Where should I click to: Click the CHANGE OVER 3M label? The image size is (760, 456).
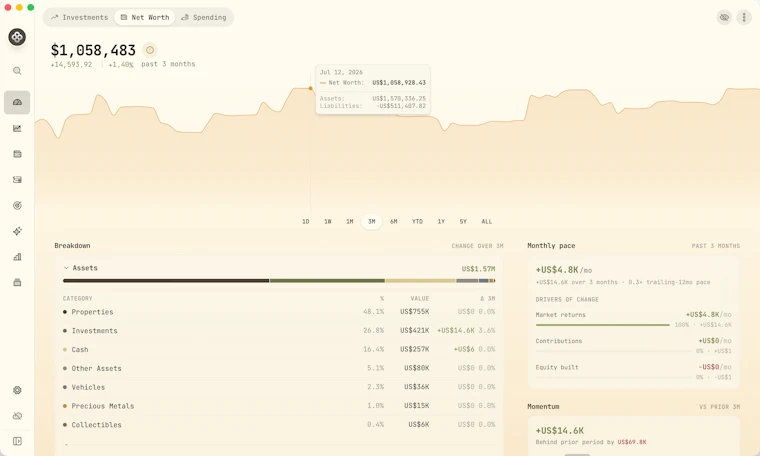[477, 246]
